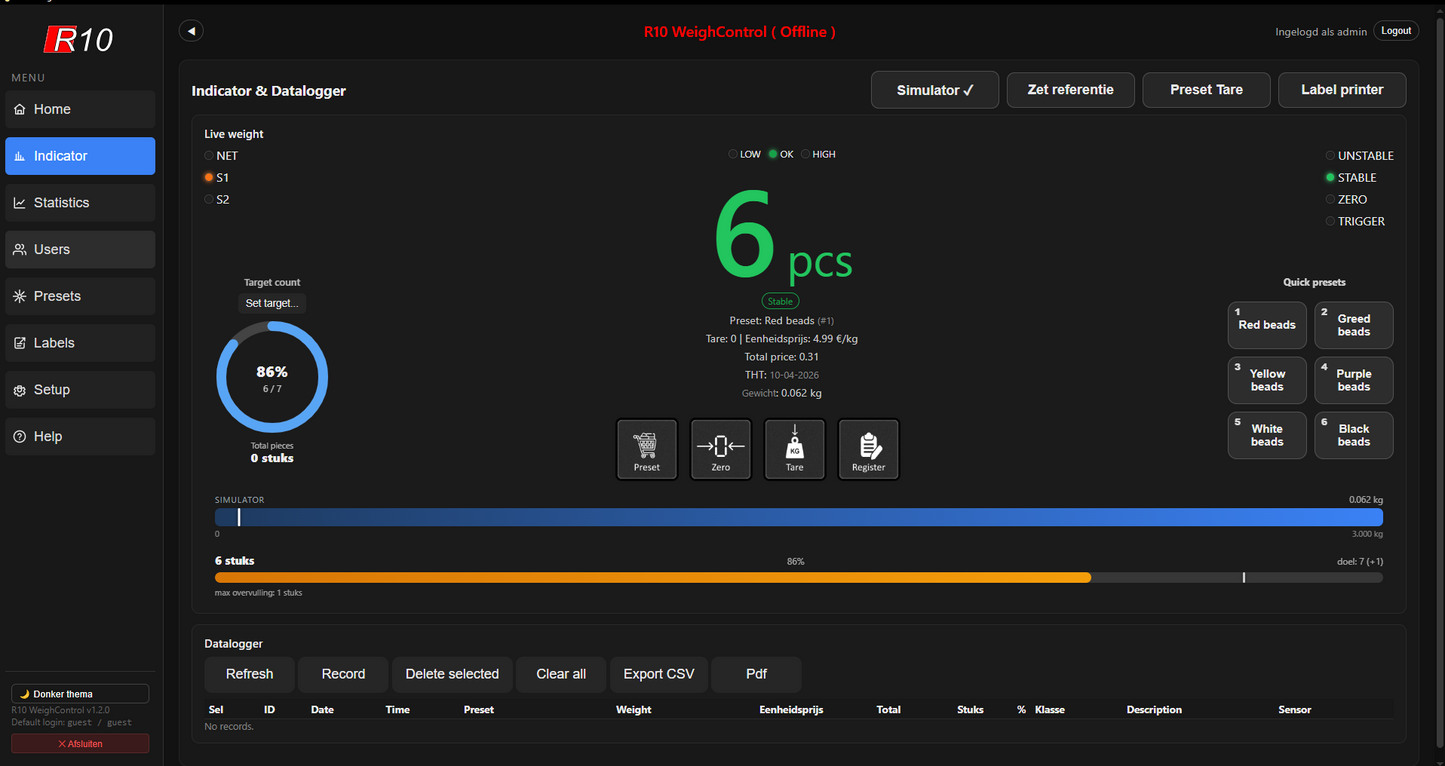
Task: Click the Record button
Action: [x=343, y=674]
